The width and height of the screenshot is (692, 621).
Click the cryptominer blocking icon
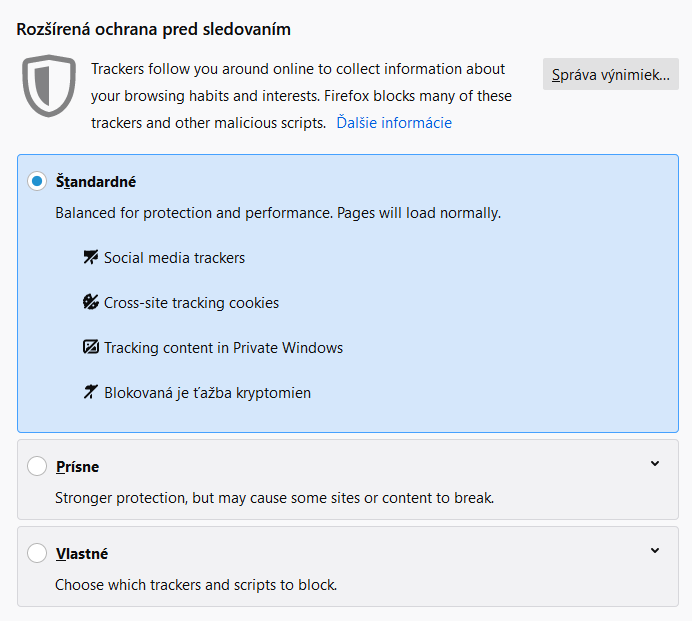91,393
